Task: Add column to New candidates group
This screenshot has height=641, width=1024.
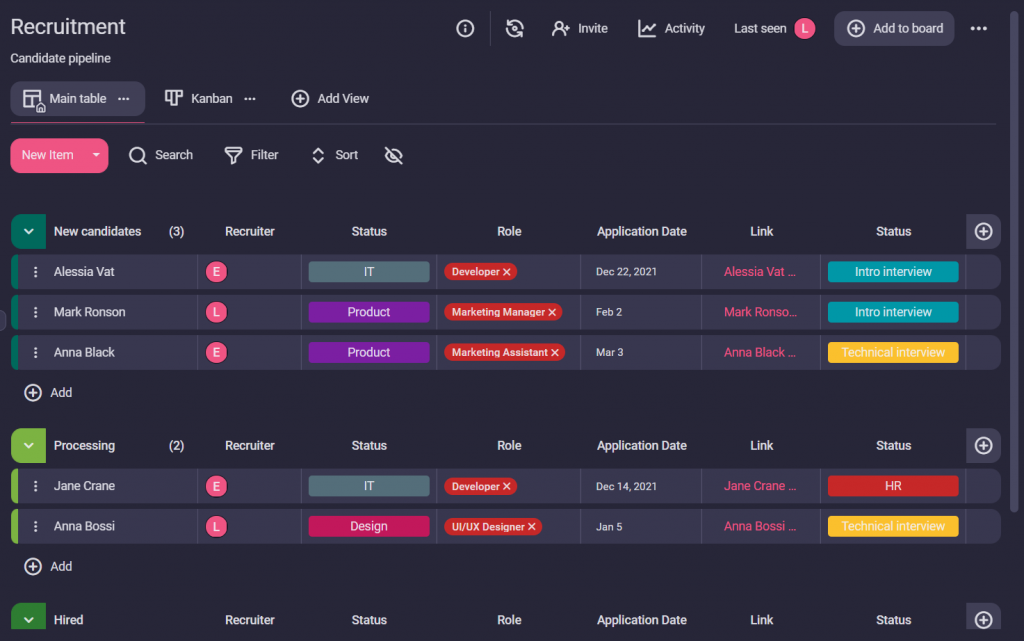Action: point(983,231)
